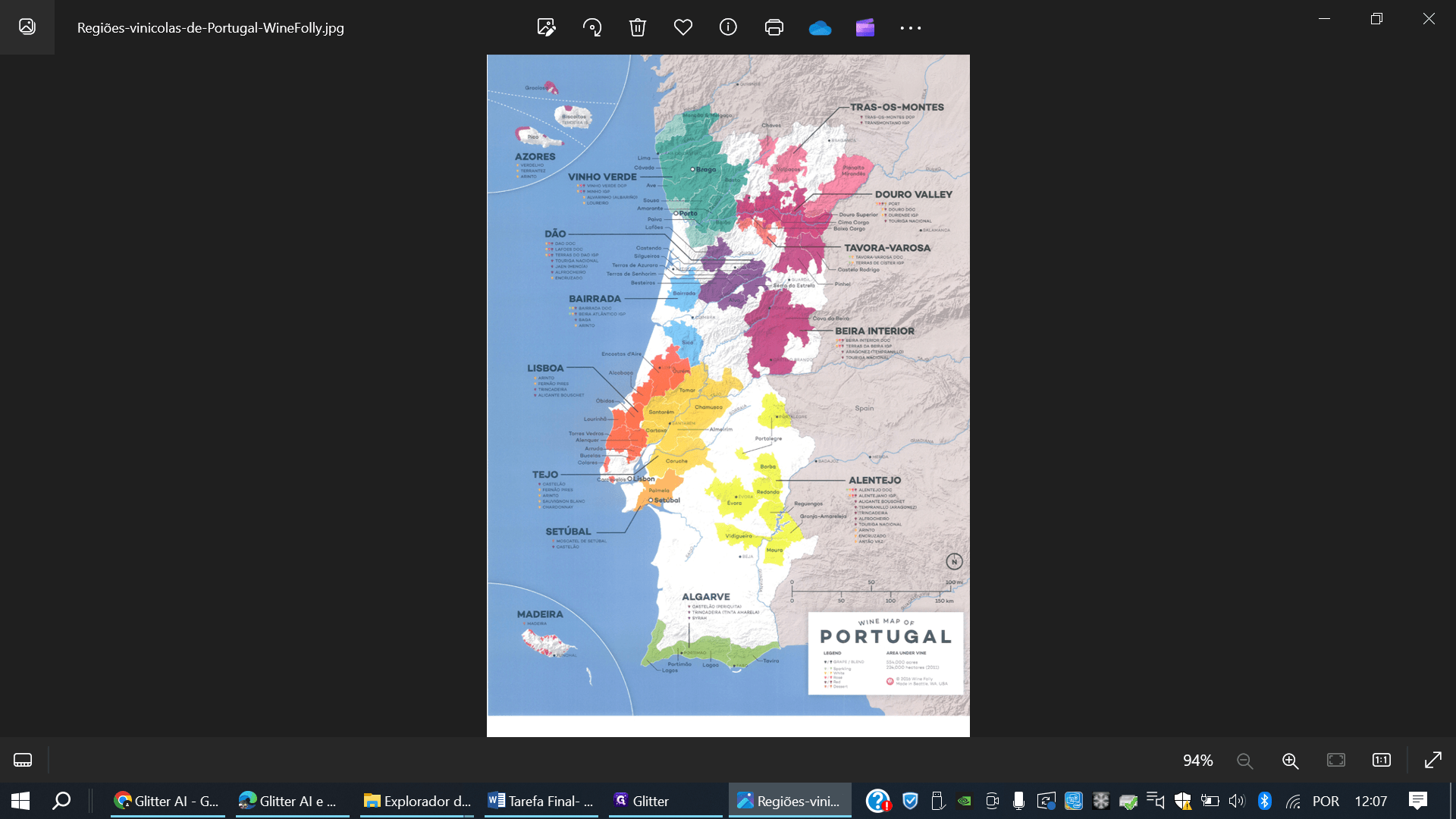This screenshot has height=819, width=1456.
Task: Open the Glitter app from taskbar
Action: click(666, 801)
